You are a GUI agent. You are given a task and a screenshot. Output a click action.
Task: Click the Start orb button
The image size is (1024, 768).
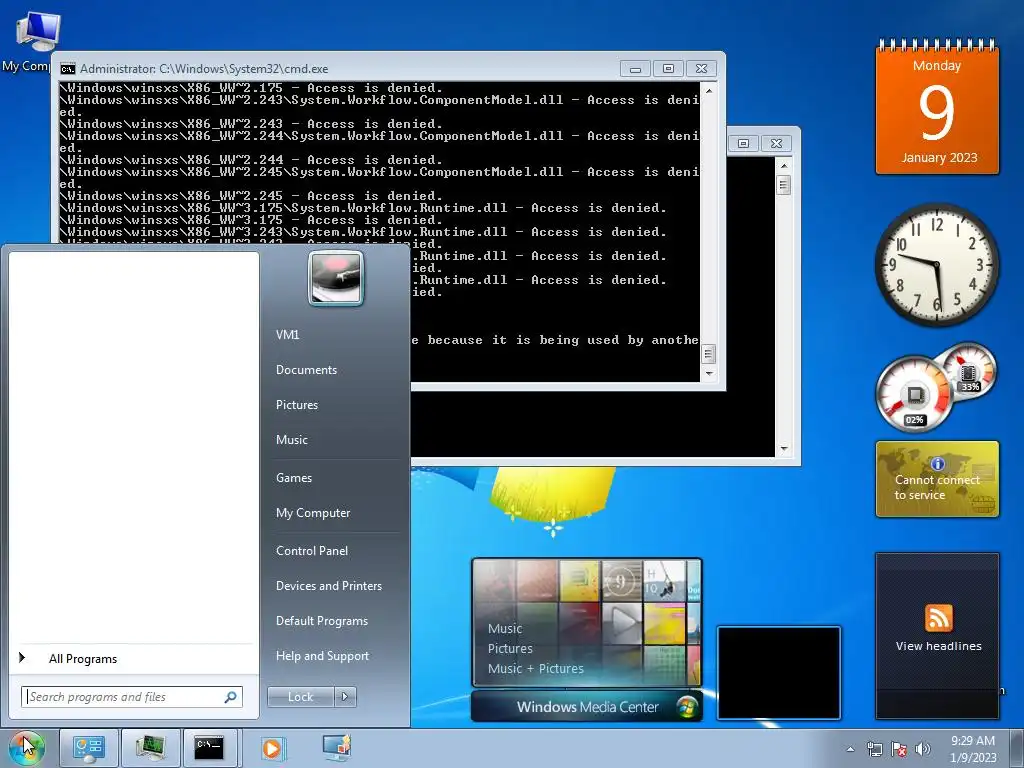tap(26, 747)
